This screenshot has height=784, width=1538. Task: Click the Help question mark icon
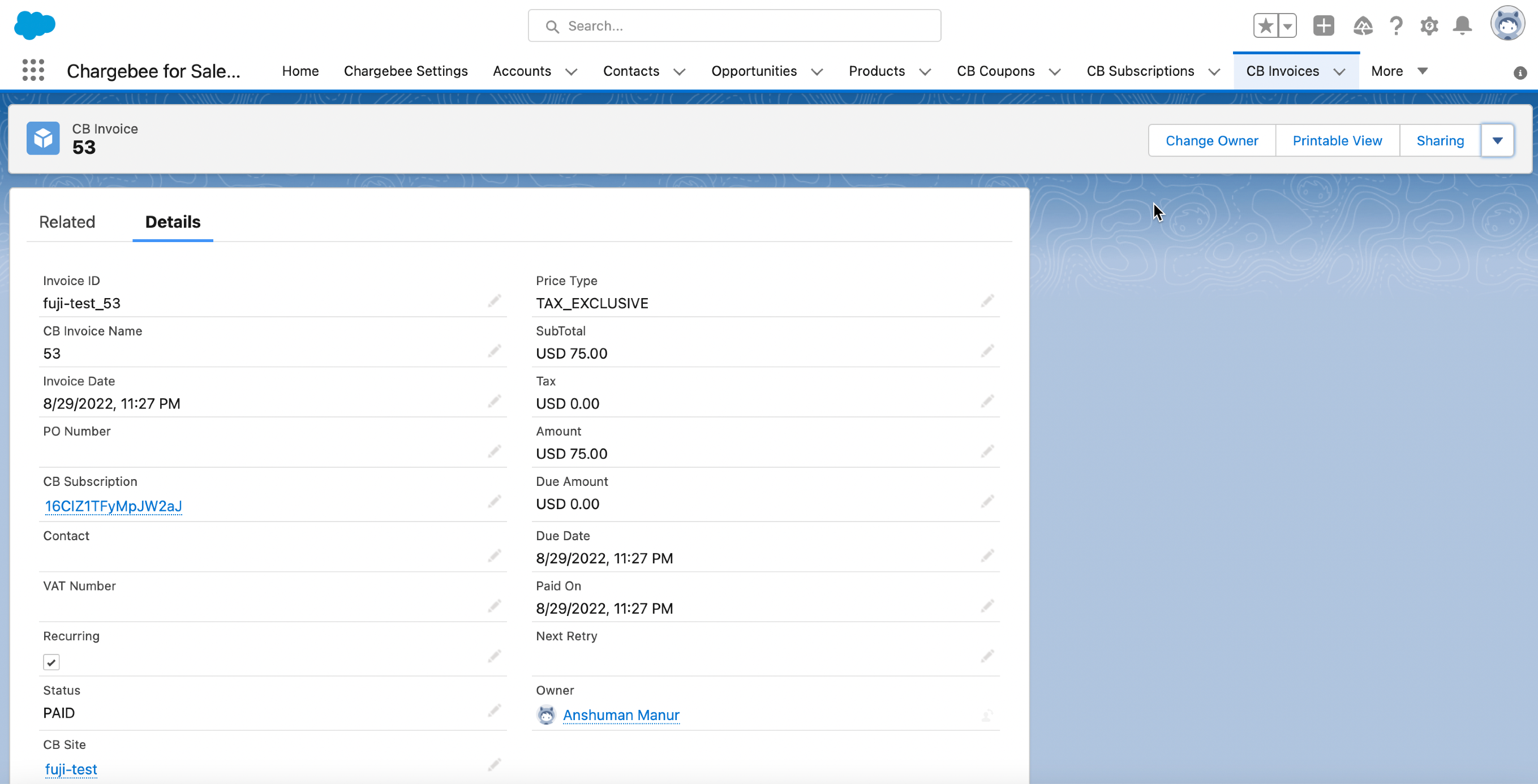click(1396, 25)
